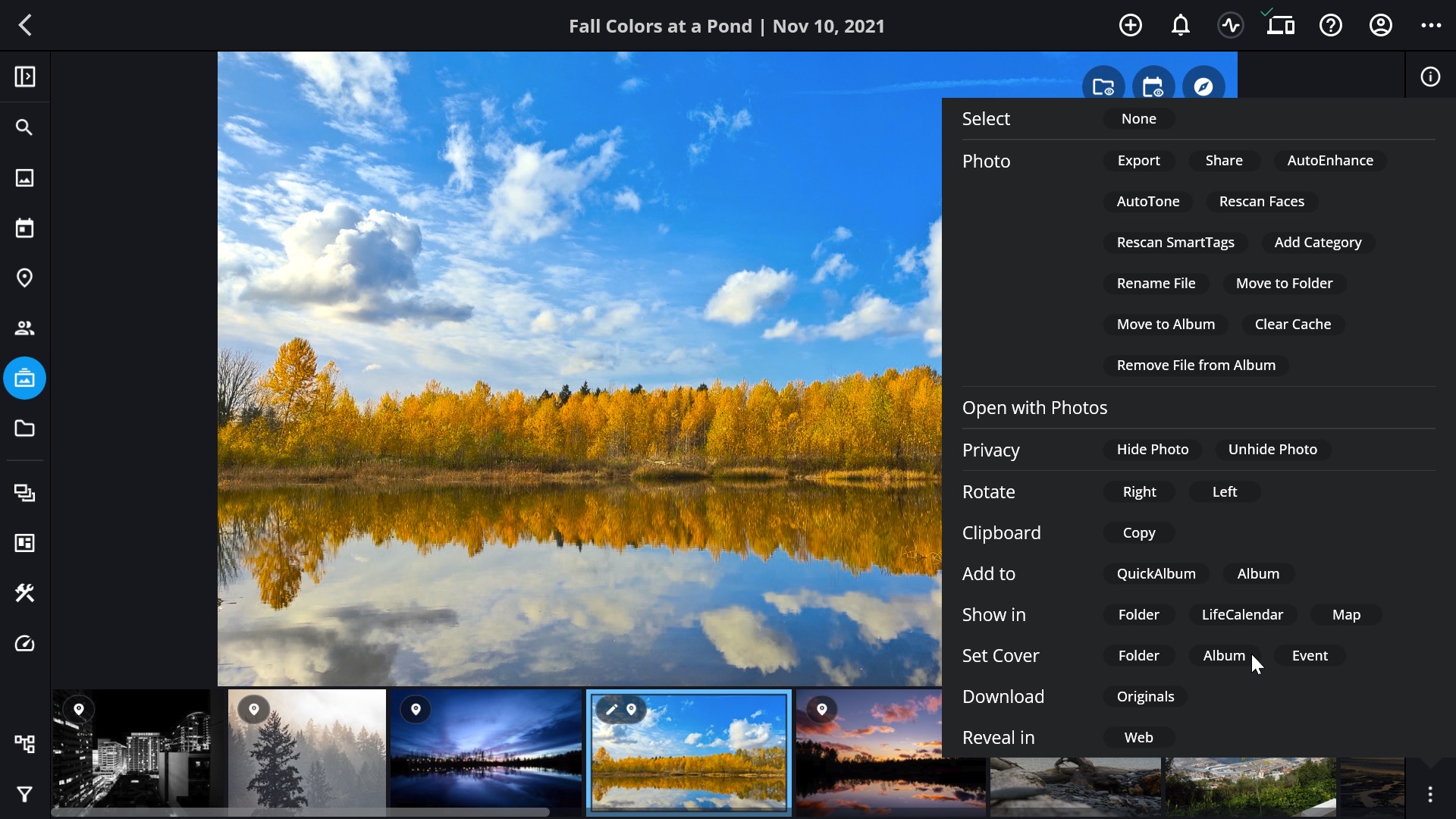Viewport: 1456px width, 819px height.
Task: Open the bottom-right vertical dots menu
Action: pos(1430,794)
